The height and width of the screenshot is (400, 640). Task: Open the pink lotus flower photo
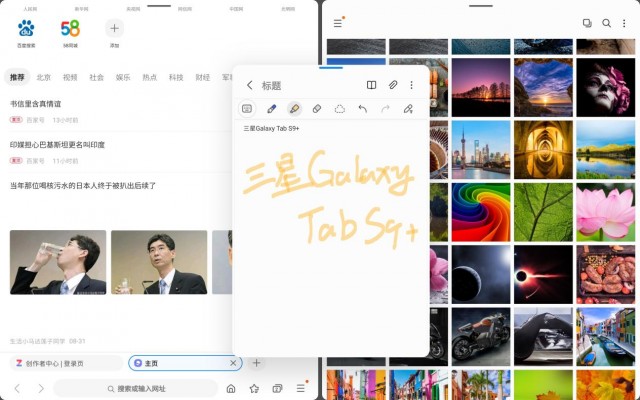point(606,212)
